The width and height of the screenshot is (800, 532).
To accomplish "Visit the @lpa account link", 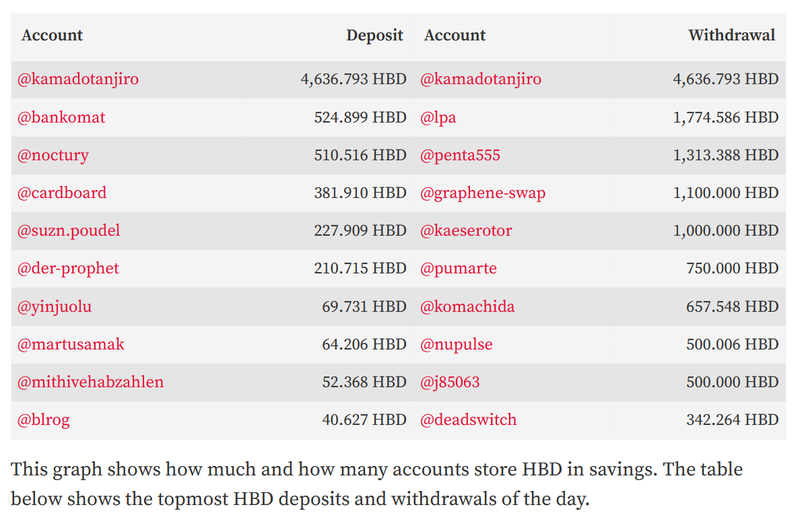I will (x=438, y=117).
